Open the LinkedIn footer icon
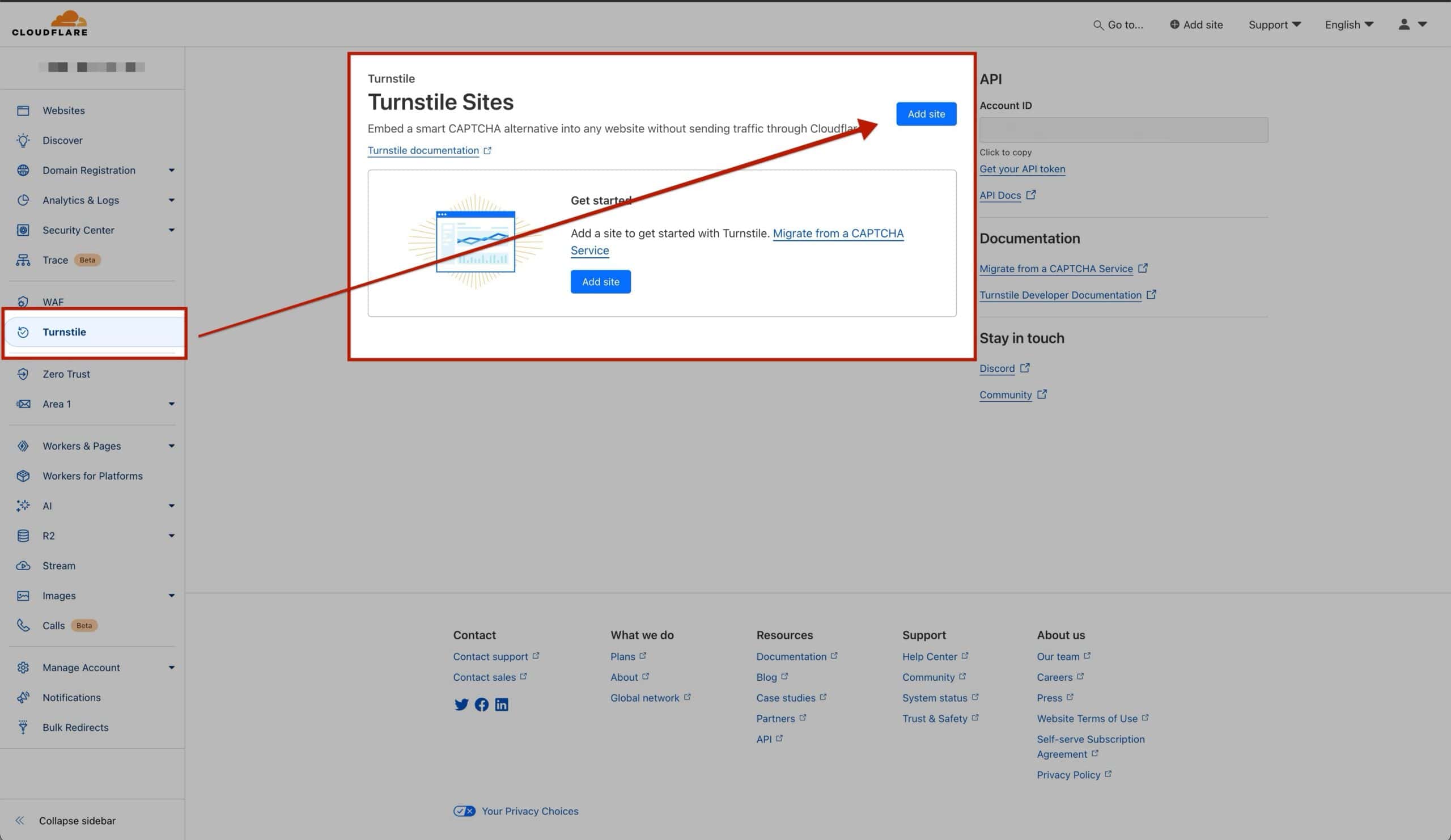 pyautogui.click(x=502, y=705)
